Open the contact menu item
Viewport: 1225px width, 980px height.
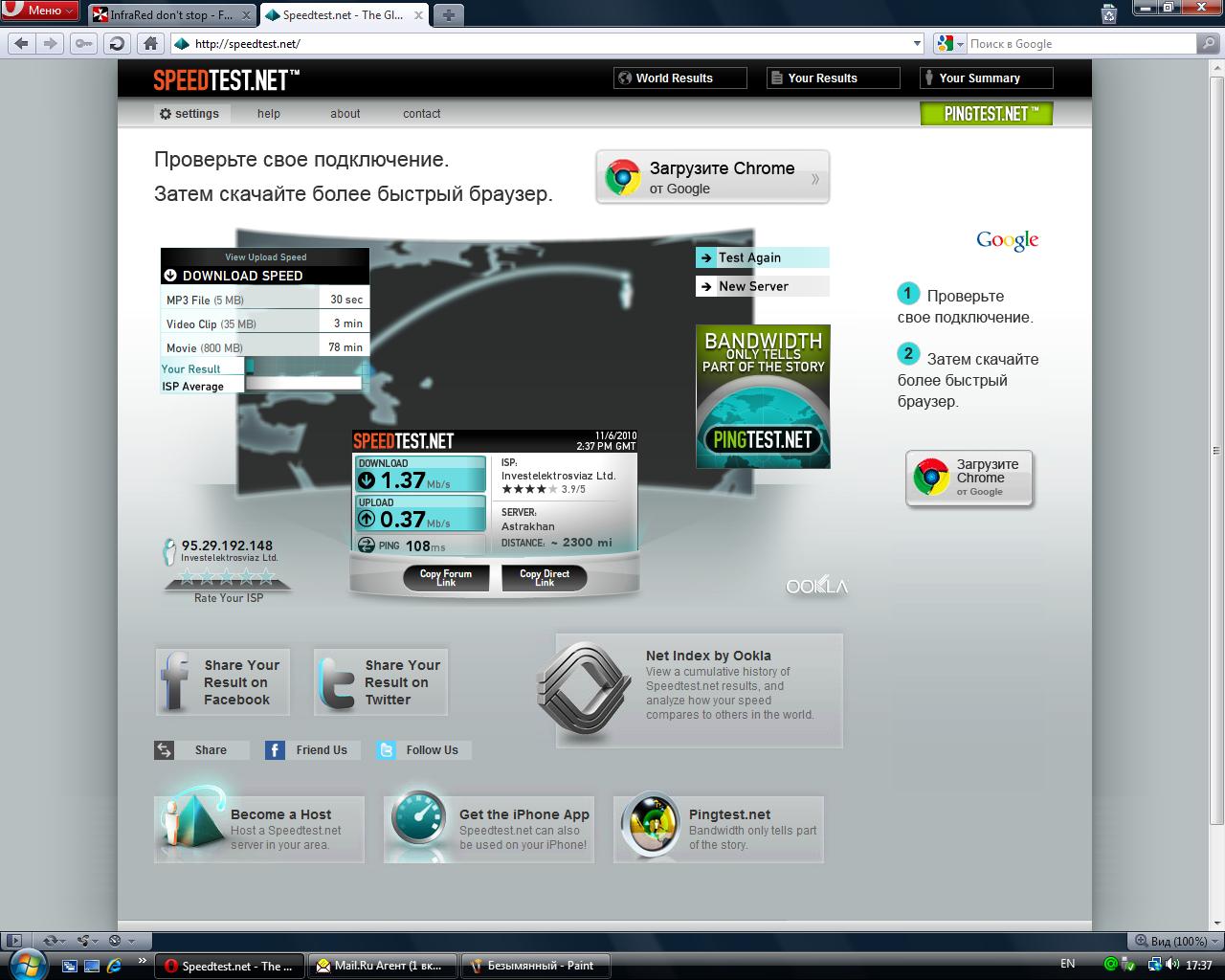[422, 113]
